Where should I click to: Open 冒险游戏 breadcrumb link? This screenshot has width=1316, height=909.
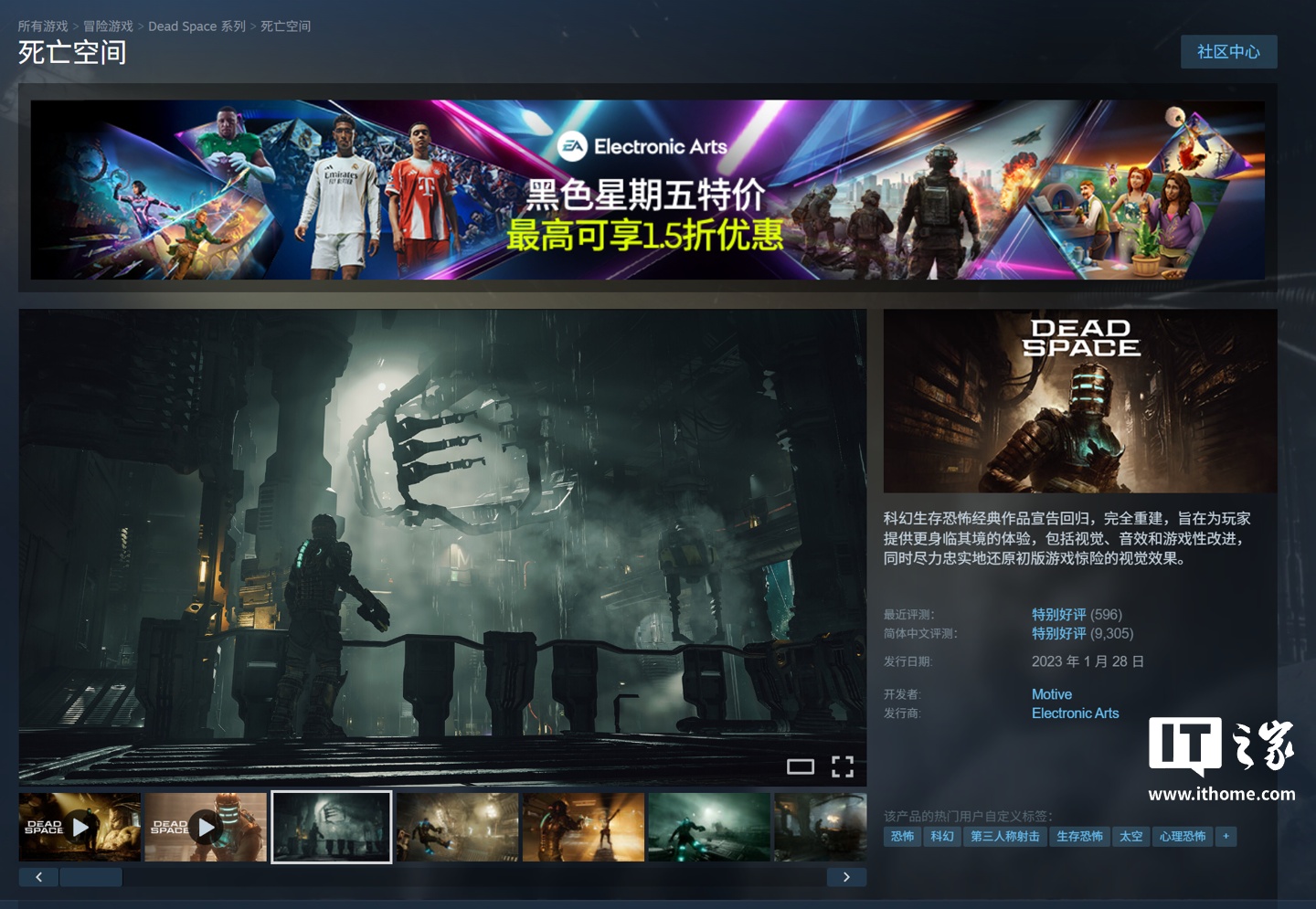(109, 26)
